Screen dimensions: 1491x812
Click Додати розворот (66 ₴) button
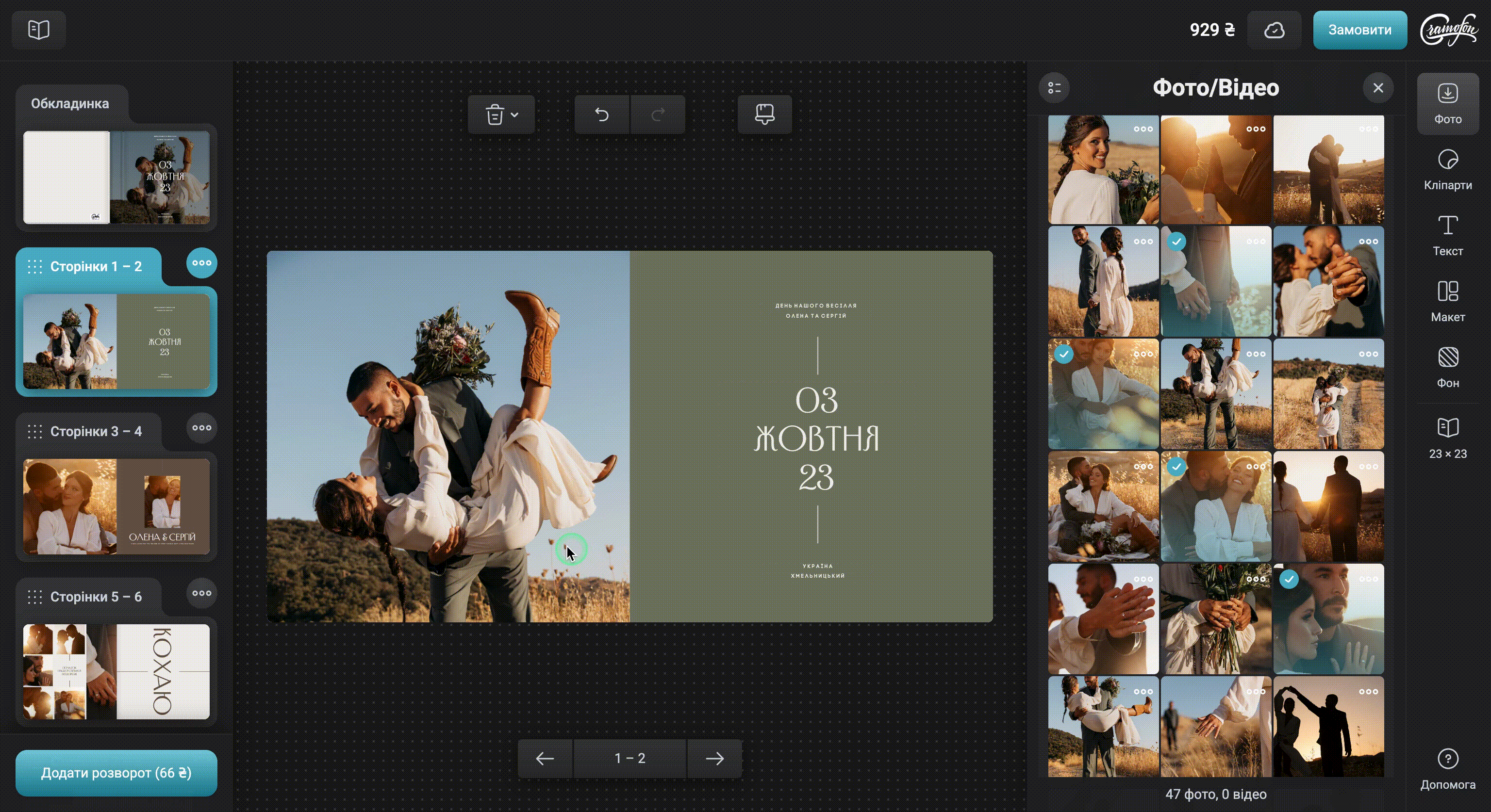point(116,773)
